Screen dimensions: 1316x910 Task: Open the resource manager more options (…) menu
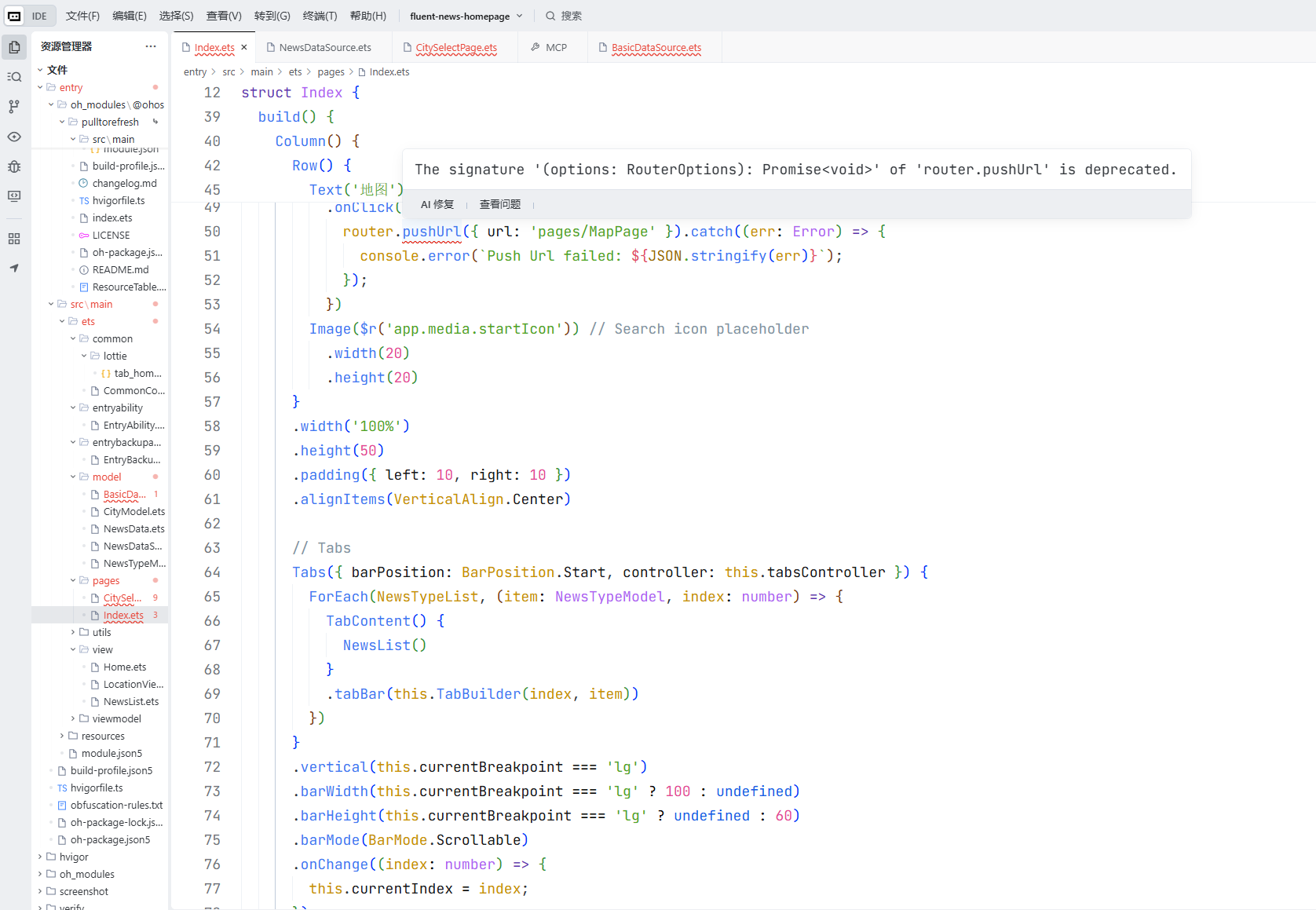pyautogui.click(x=151, y=46)
